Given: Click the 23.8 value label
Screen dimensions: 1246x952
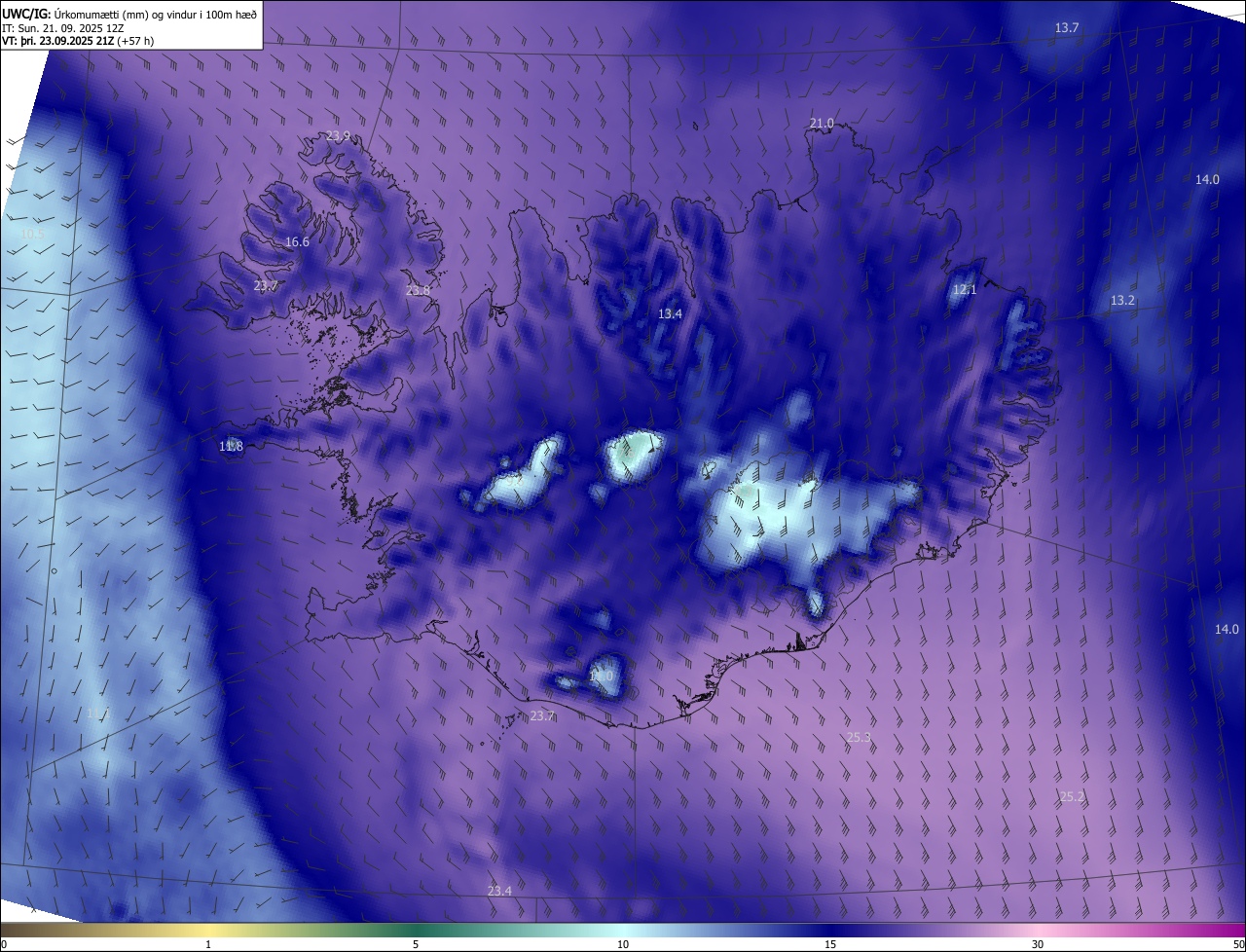Looking at the screenshot, I should click(418, 291).
